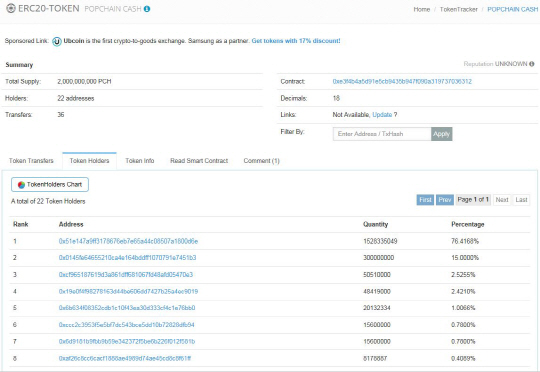Open rank 8 holder address 0xaf26c8cc...

pyautogui.click(x=125, y=358)
